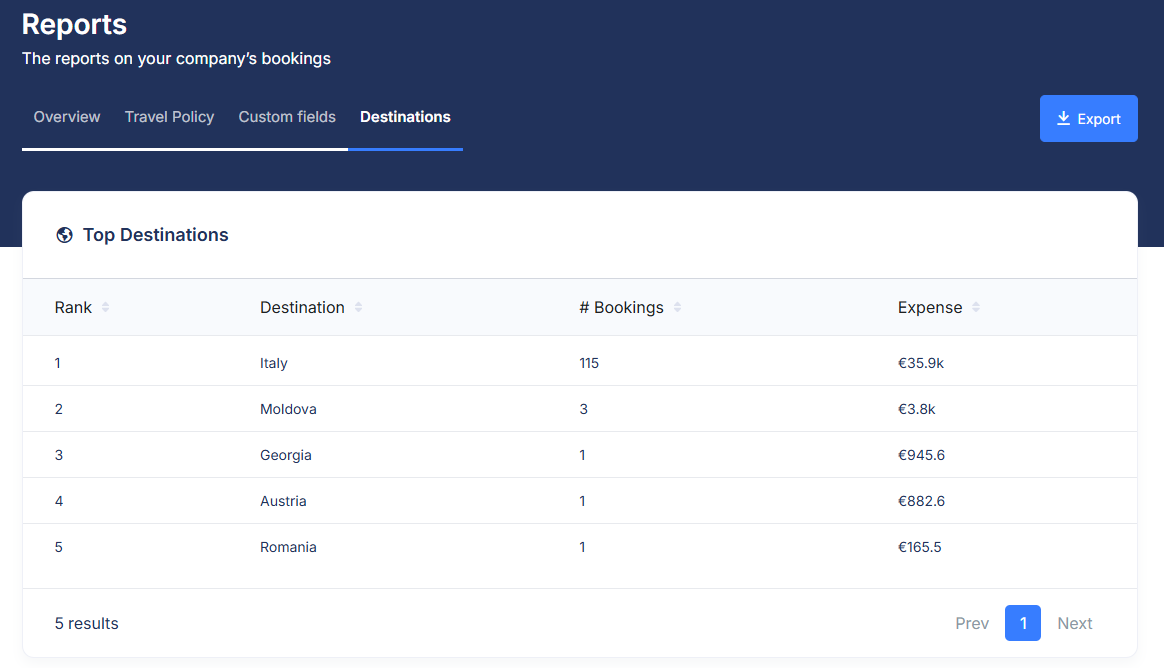Select page 1 in pagination
The image size is (1164, 668).
point(1023,623)
